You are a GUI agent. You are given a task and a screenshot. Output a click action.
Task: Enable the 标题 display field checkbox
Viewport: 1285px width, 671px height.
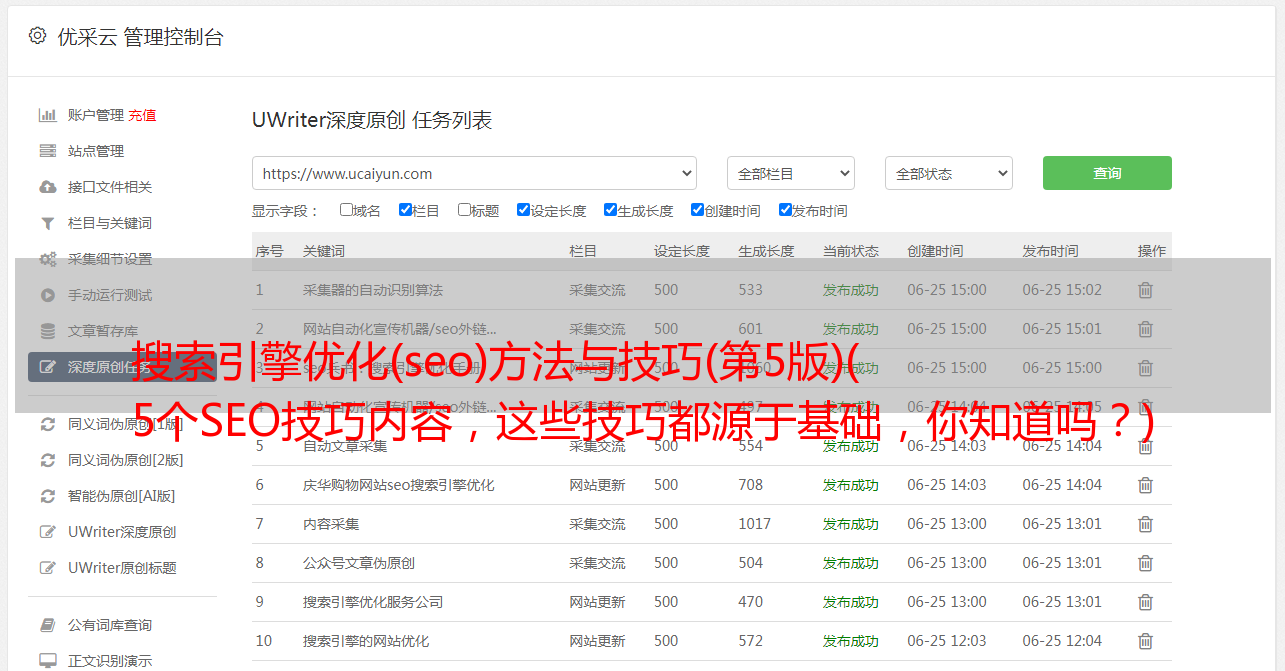464,210
